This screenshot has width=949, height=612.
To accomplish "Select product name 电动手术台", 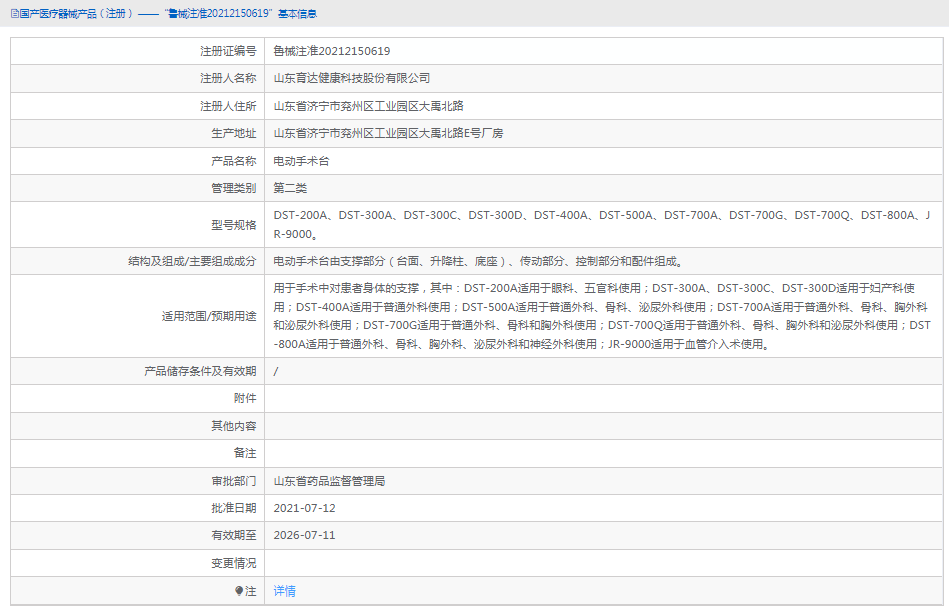I will point(301,161).
